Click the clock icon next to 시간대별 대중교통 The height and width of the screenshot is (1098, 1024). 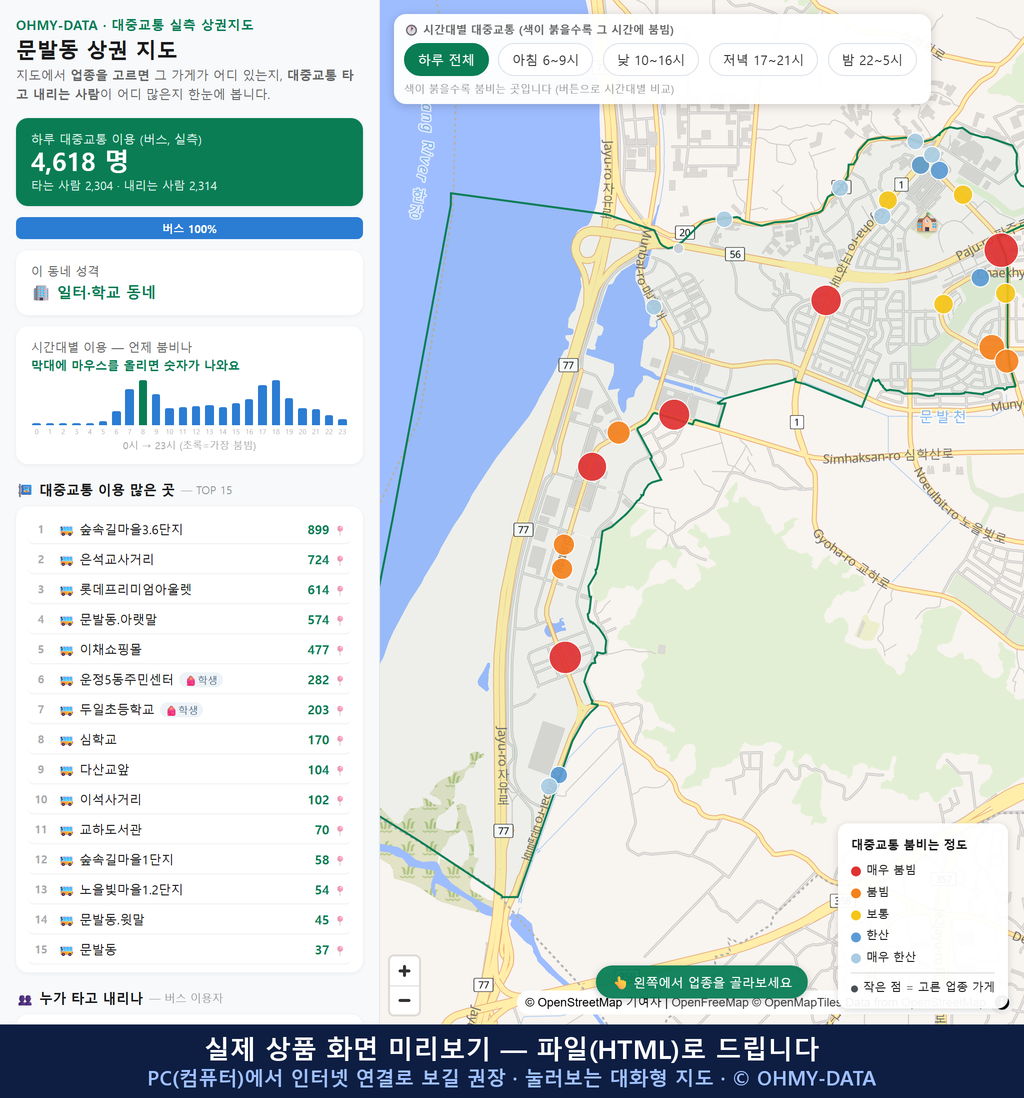click(x=412, y=30)
